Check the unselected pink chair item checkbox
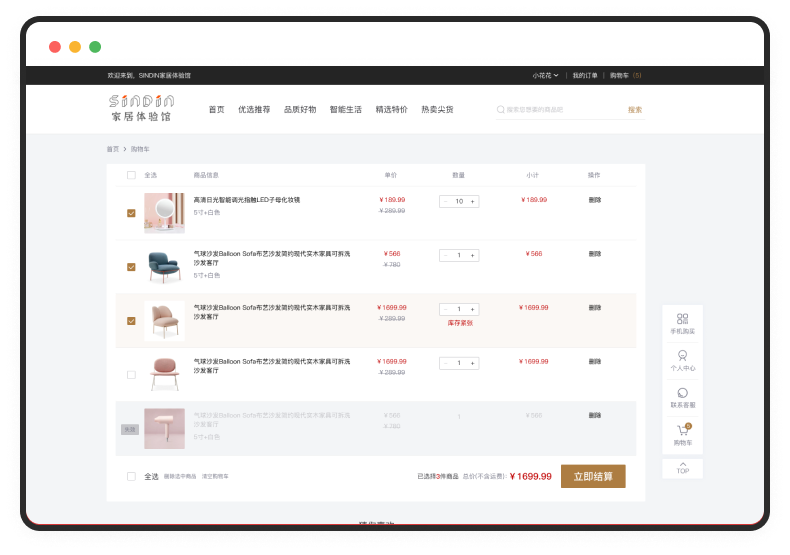 (x=131, y=375)
